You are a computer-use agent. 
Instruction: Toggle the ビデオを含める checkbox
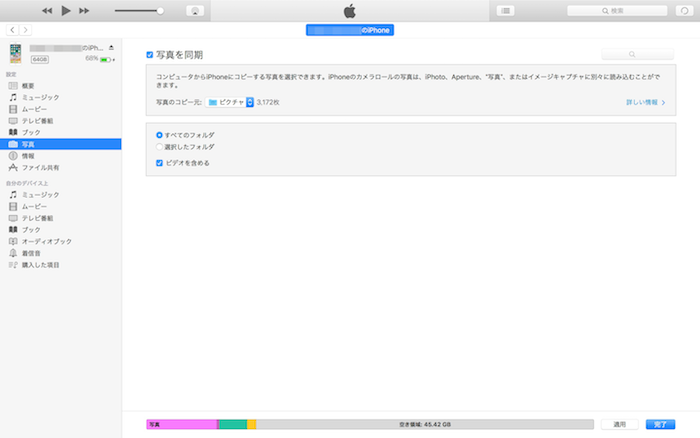159,163
